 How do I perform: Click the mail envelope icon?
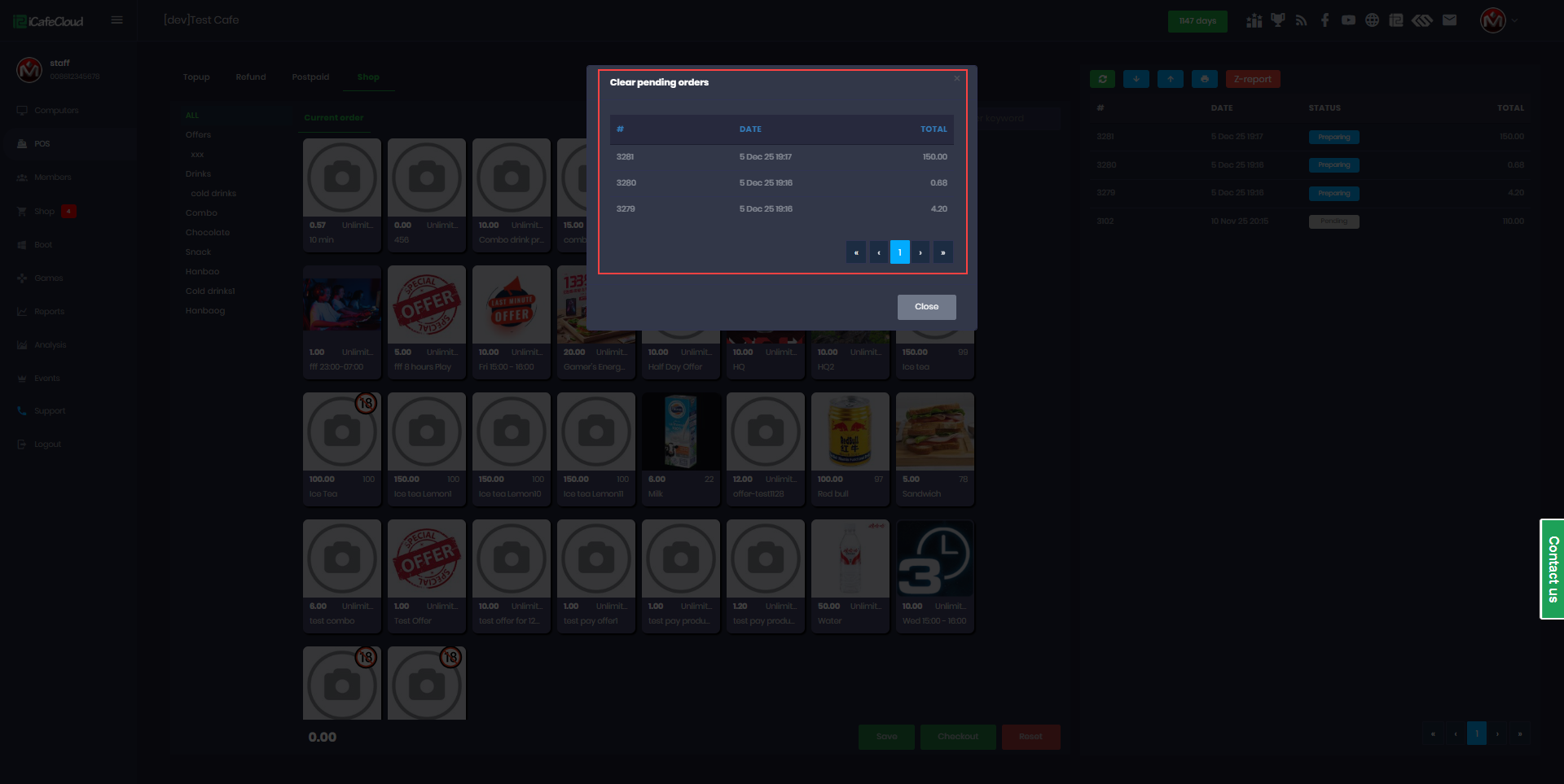point(1449,20)
